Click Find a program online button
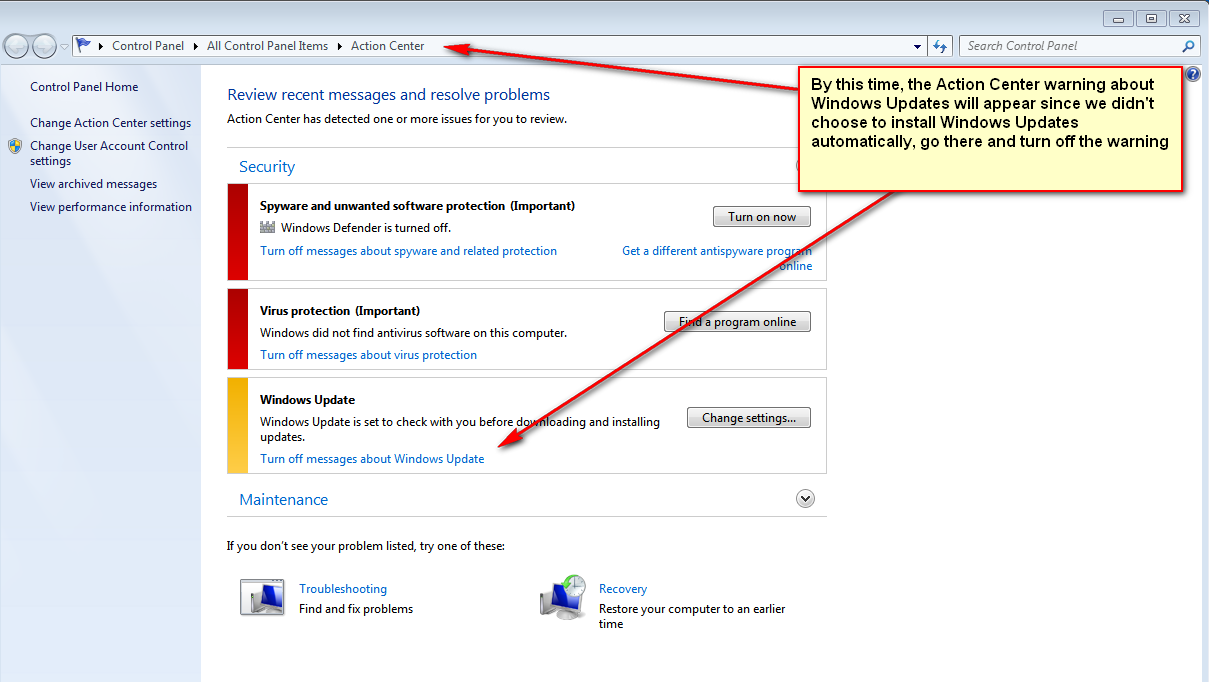 point(737,322)
